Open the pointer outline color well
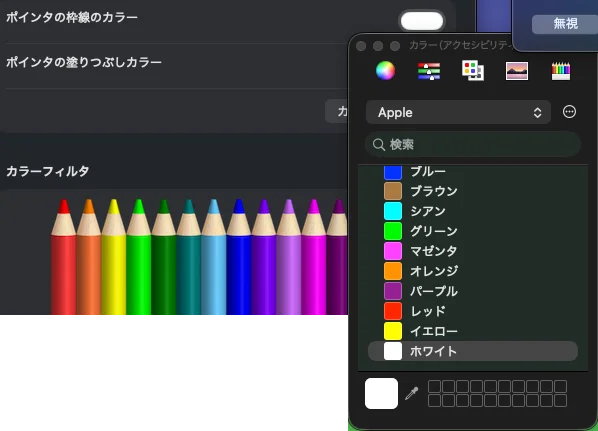The image size is (598, 431). [x=422, y=21]
